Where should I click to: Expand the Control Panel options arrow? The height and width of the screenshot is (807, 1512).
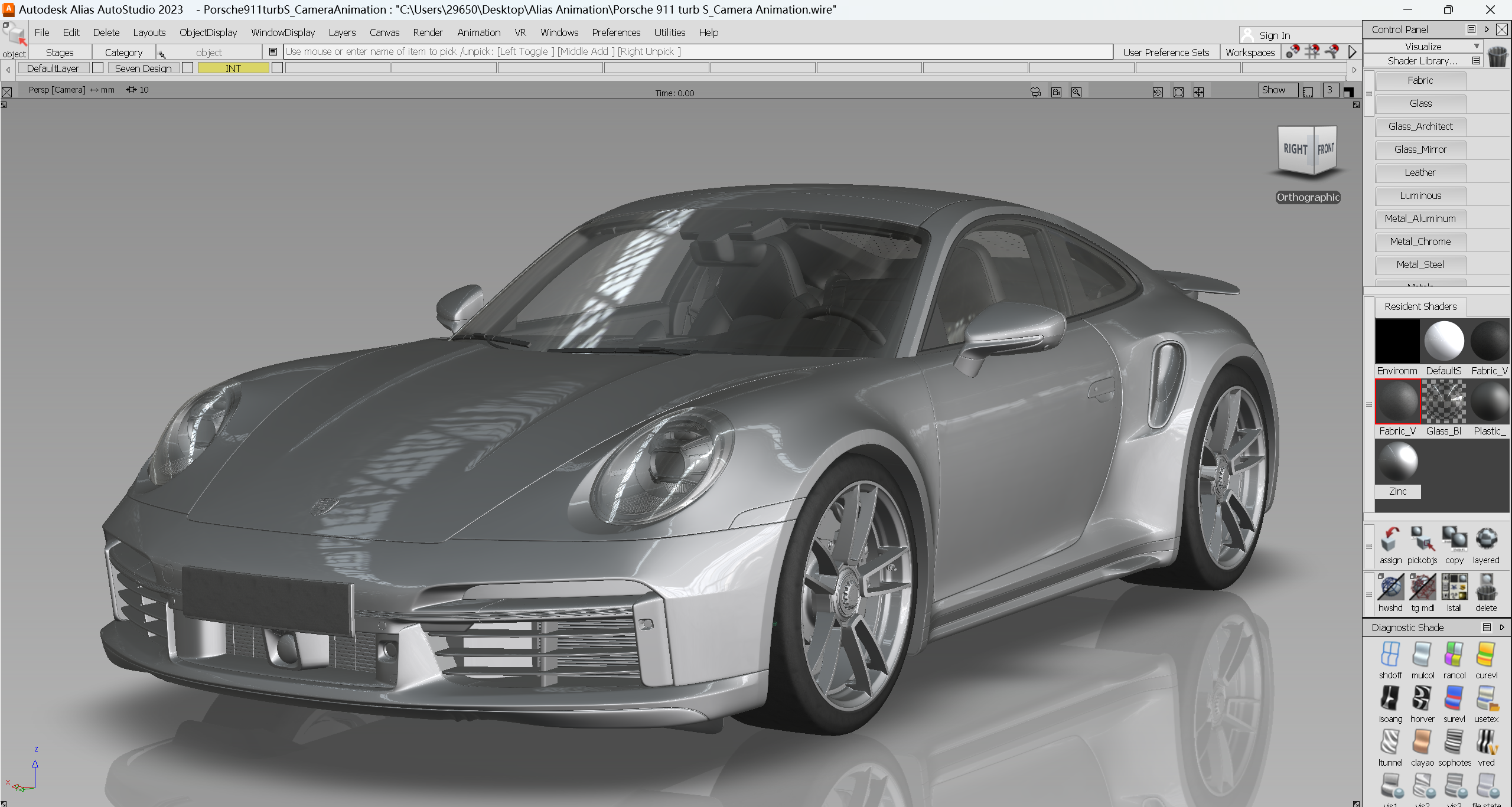(1487, 29)
